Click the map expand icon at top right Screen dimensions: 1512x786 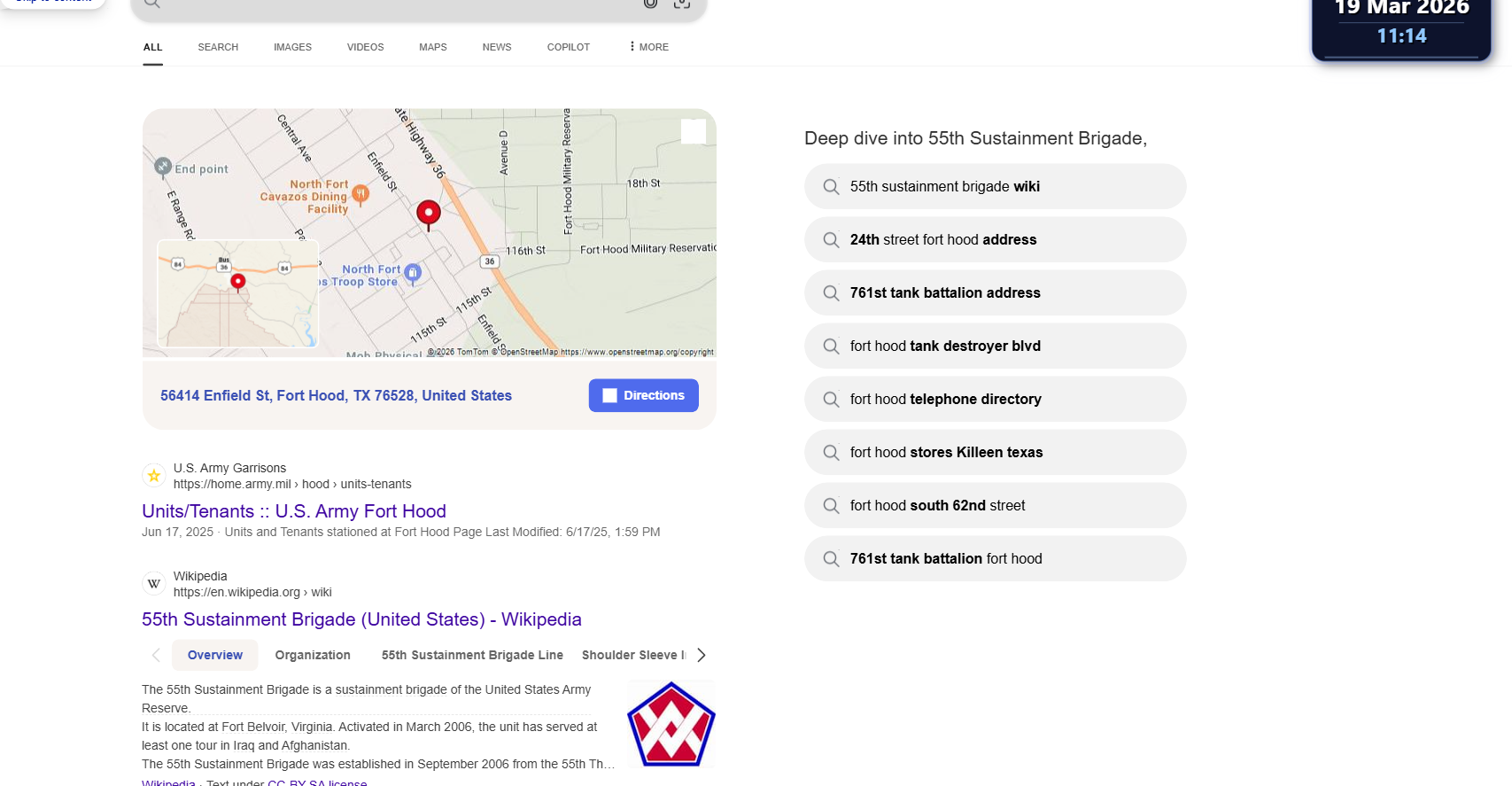[x=694, y=131]
